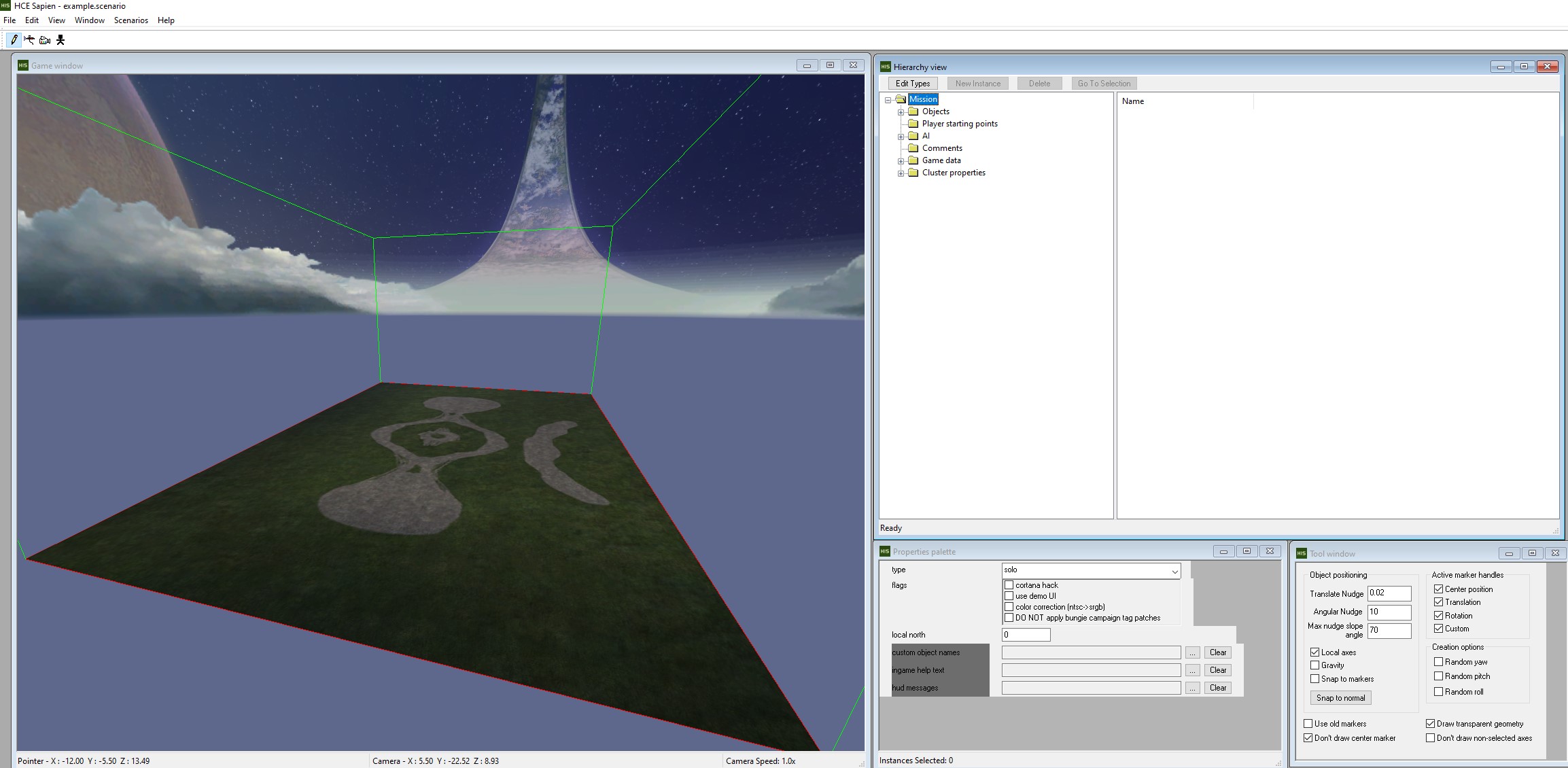Expand the Objects tree node
The width and height of the screenshot is (1568, 768).
(901, 112)
